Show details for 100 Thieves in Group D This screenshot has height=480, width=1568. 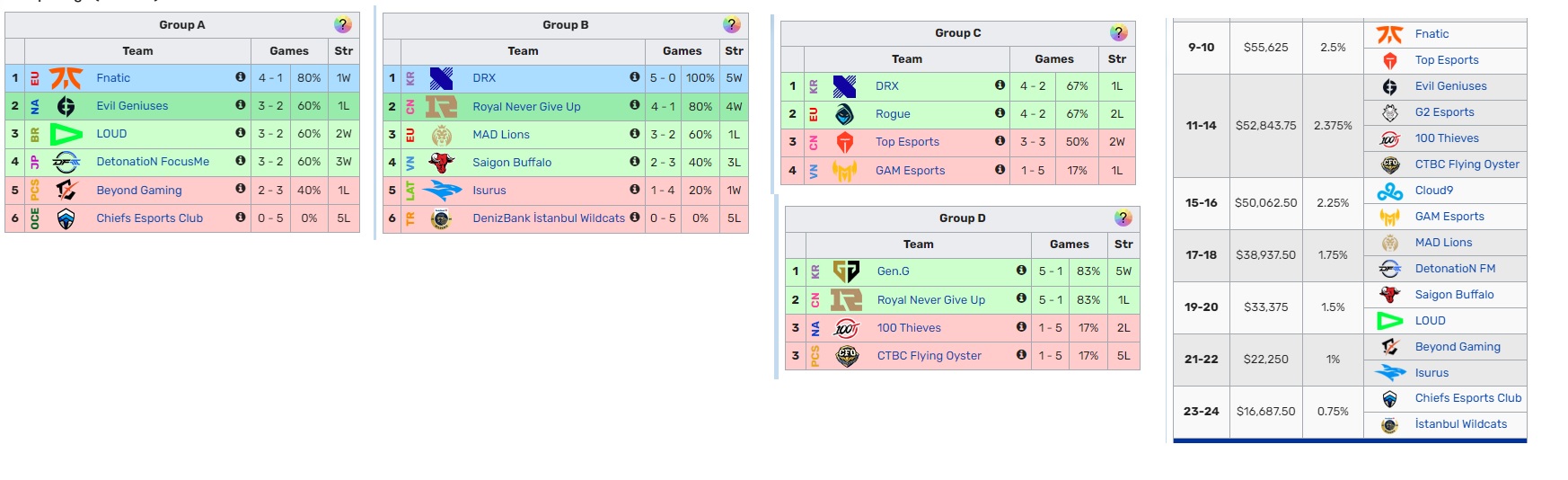1021,327
